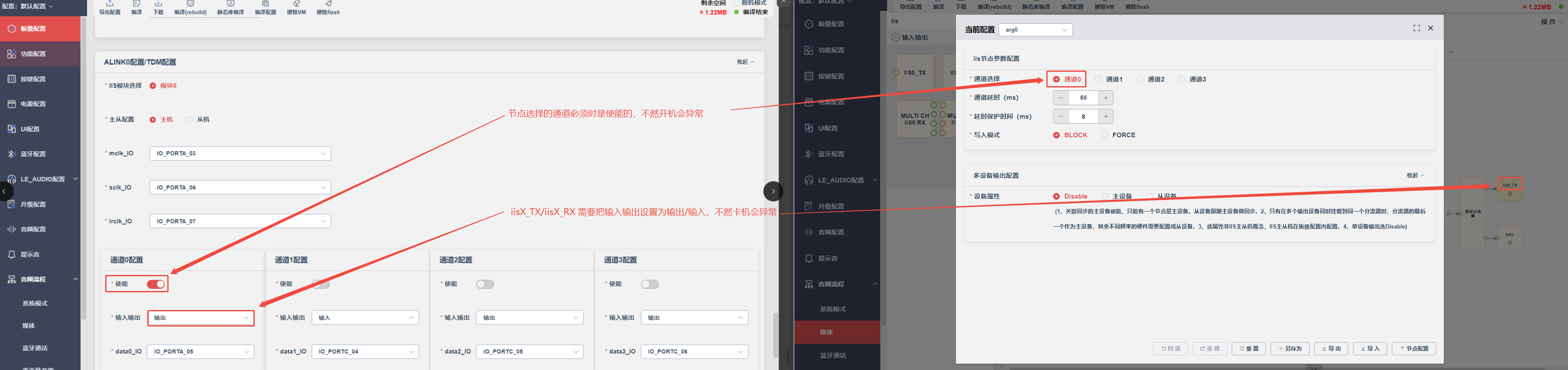Click the 重置 button

(1248, 349)
